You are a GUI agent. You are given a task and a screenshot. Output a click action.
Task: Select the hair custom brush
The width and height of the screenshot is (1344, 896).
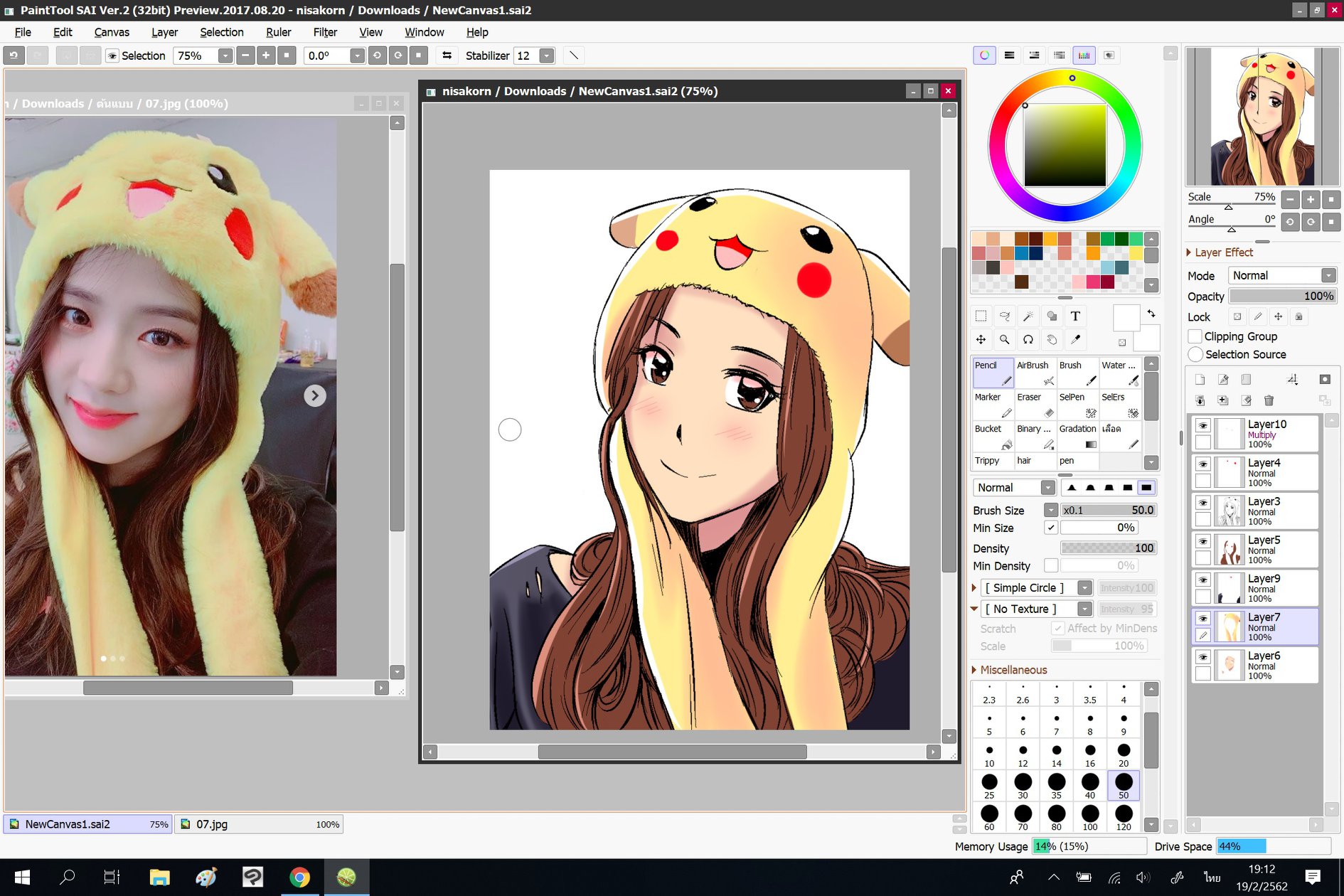click(1035, 461)
